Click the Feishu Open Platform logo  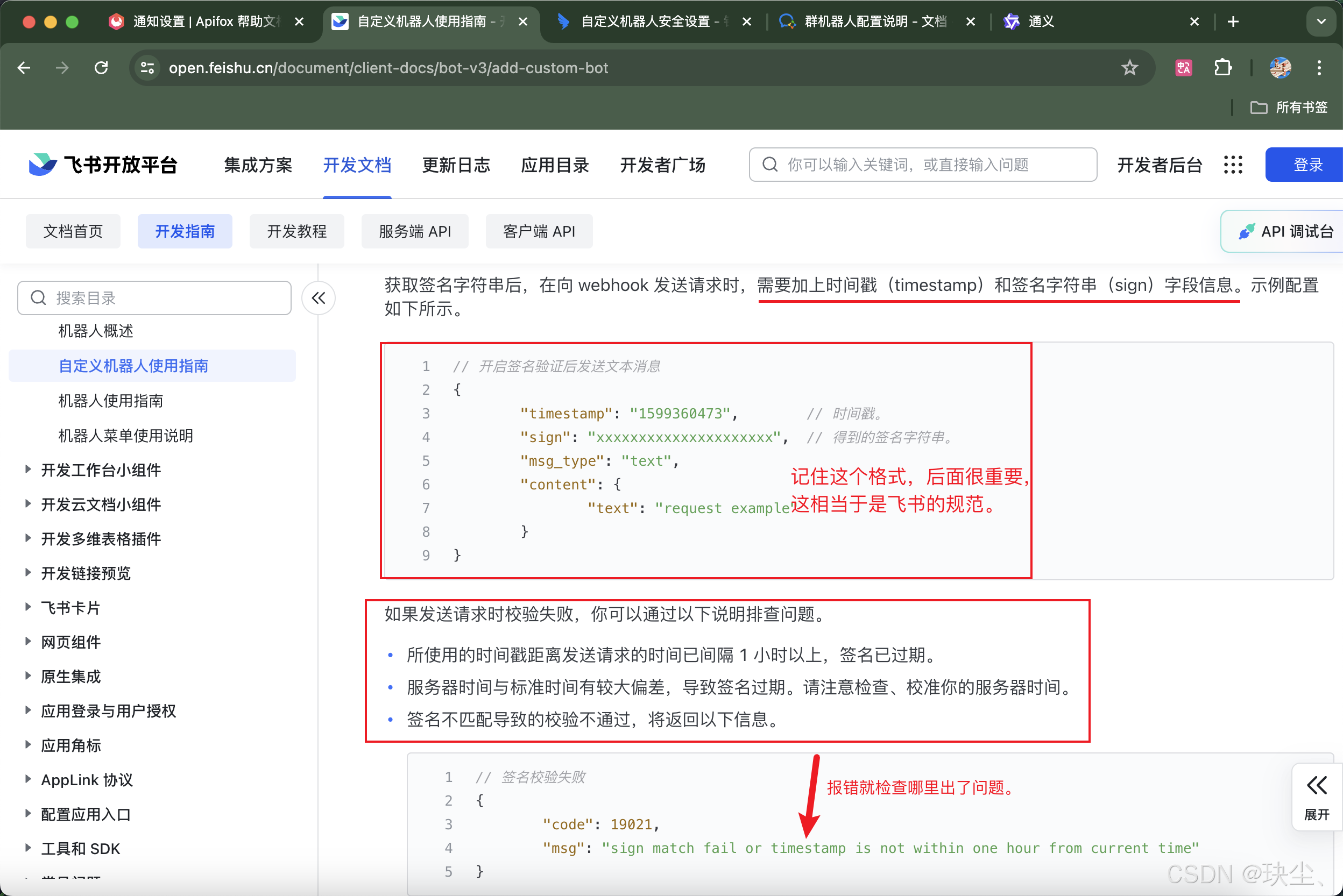103,165
